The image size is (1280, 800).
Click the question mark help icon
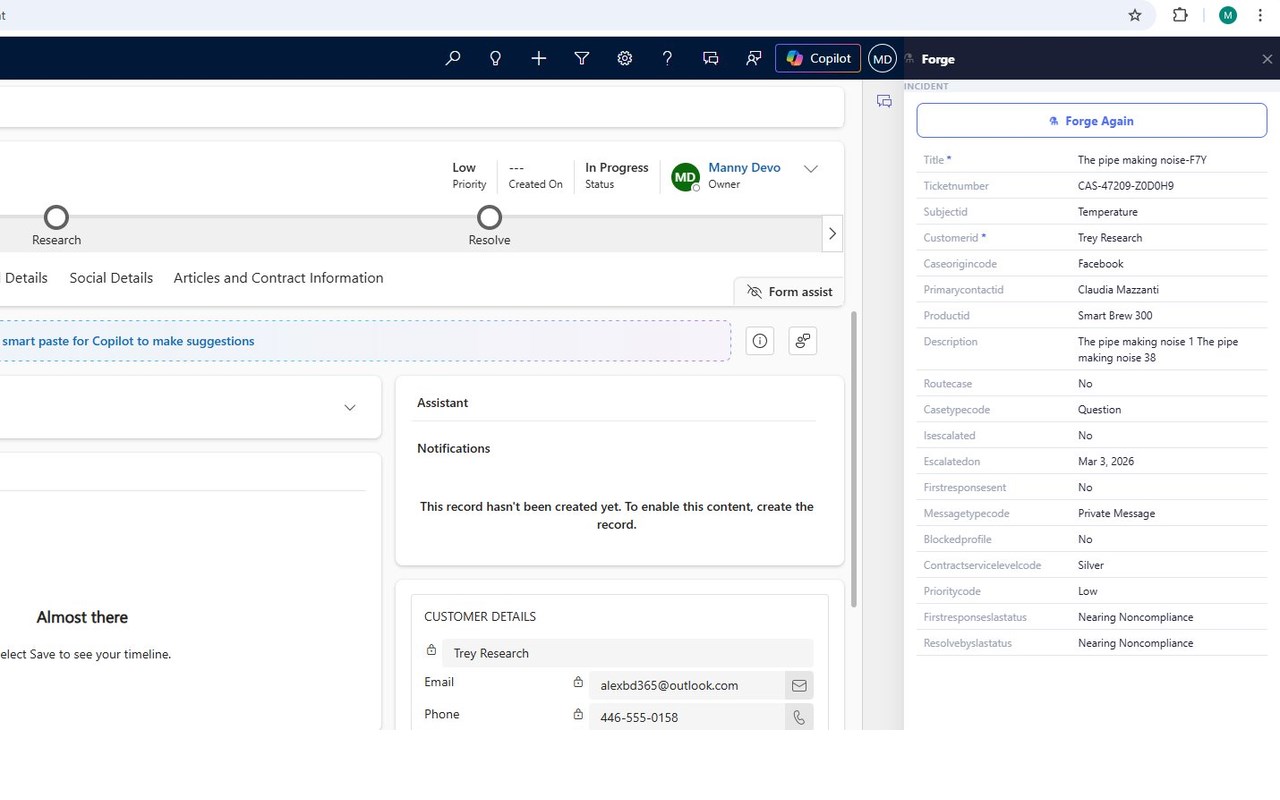pyautogui.click(x=667, y=59)
